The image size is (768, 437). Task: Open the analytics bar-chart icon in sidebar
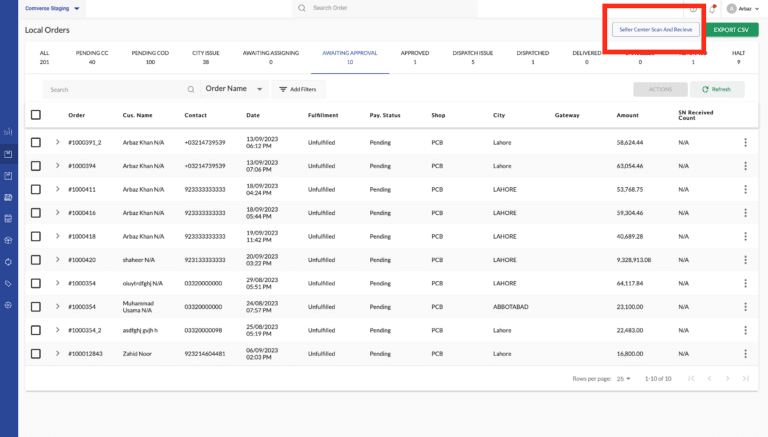pos(8,131)
